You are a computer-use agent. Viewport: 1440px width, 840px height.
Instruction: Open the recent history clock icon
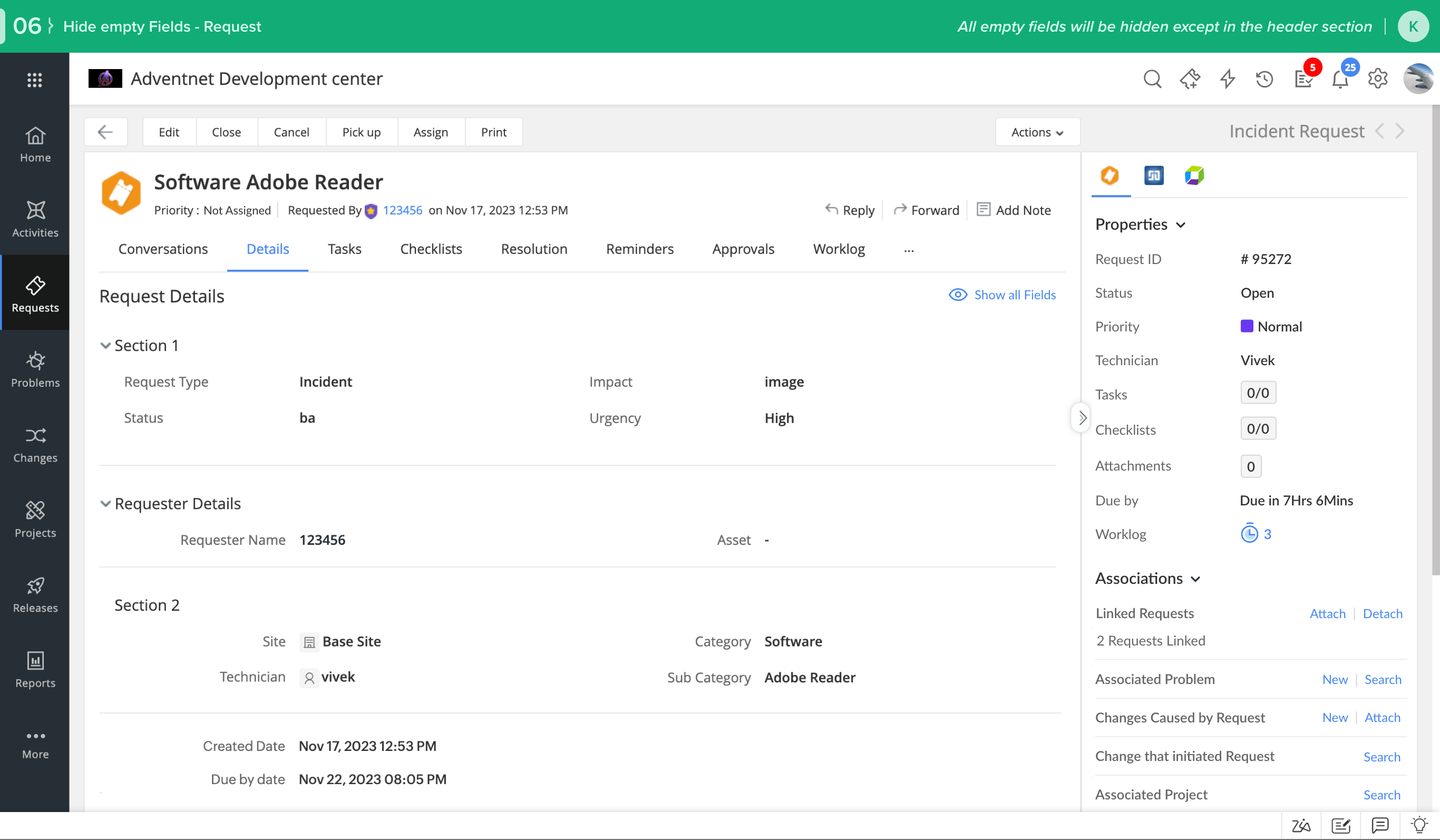(1264, 79)
